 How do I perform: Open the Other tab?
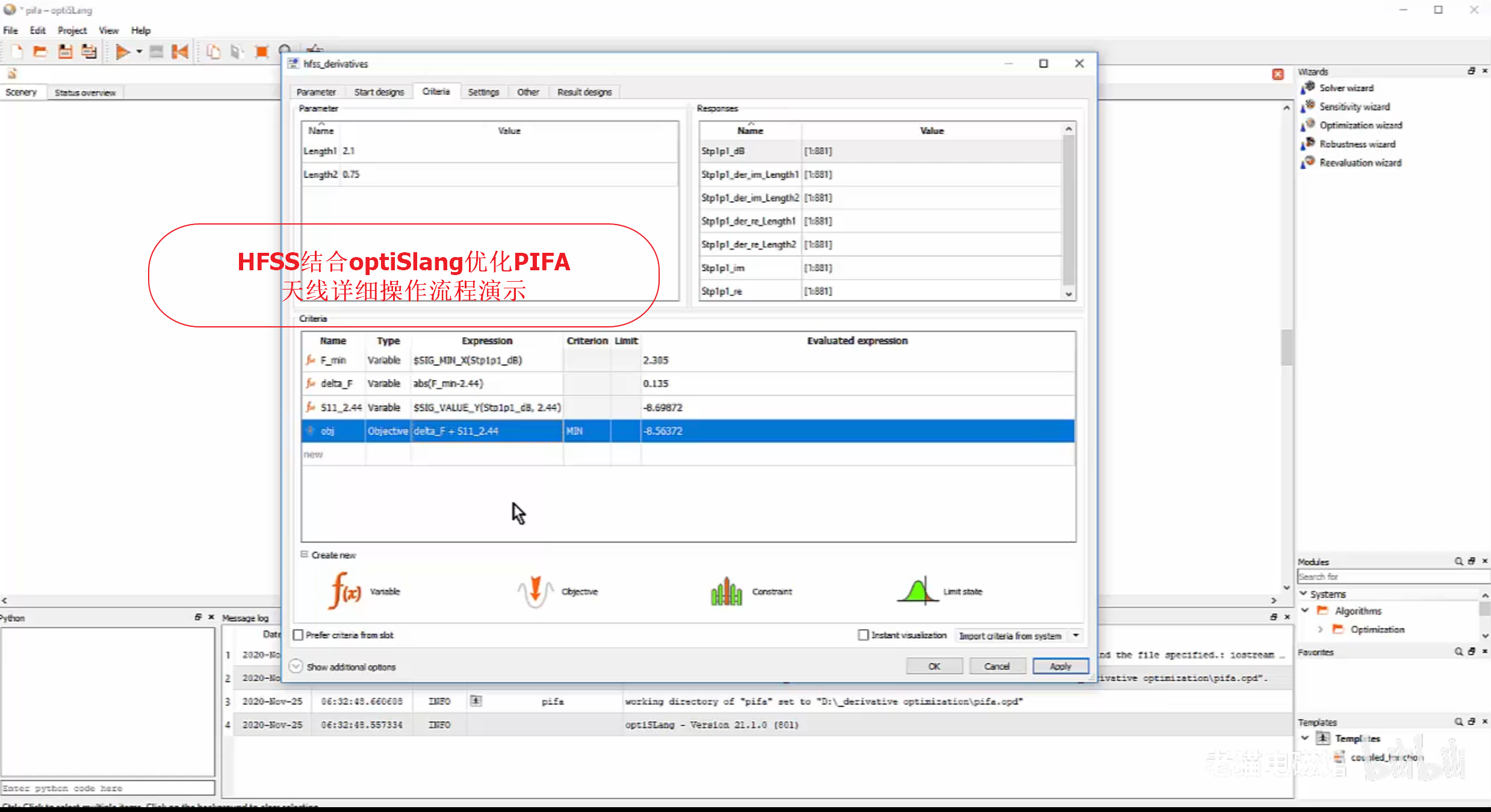coord(528,92)
